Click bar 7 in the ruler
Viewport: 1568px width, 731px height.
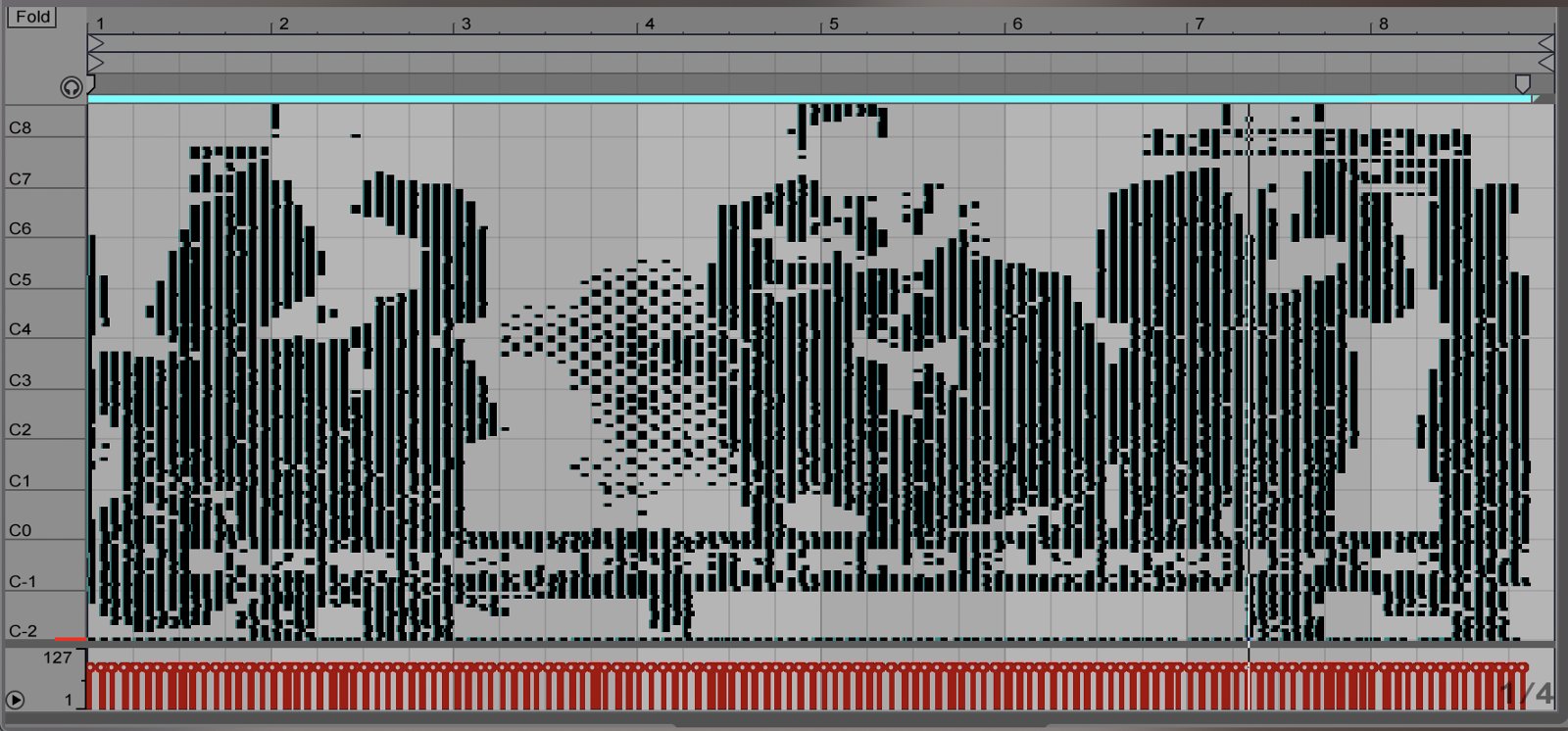coord(1199,24)
